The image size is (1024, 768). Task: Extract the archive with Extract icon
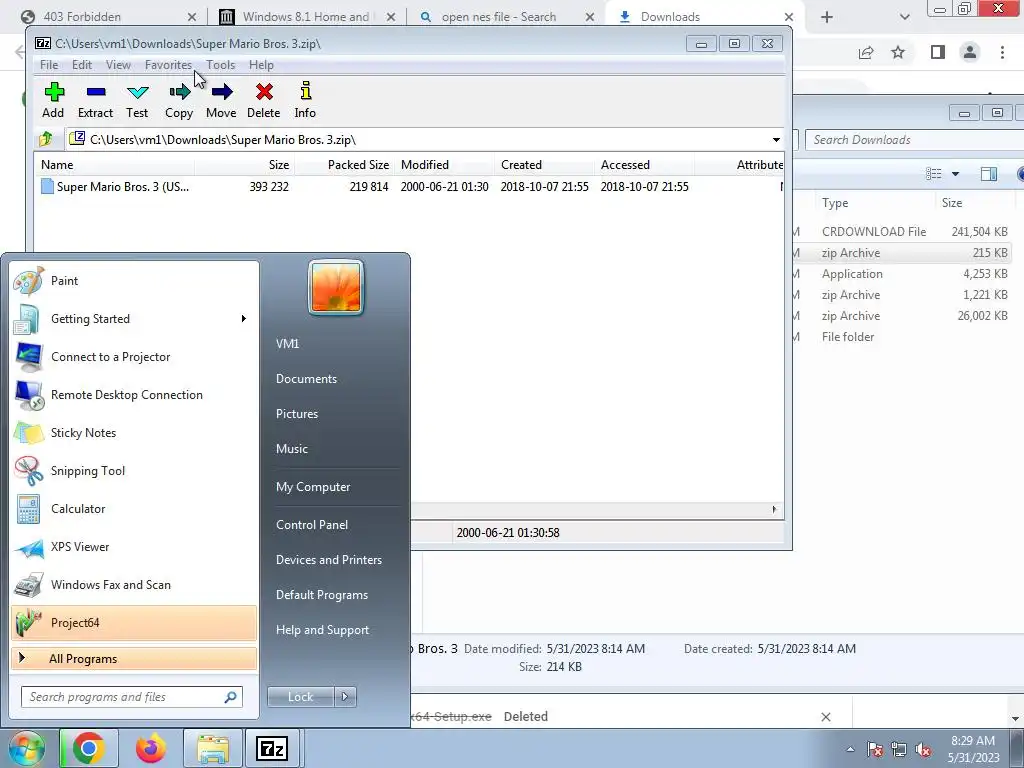[95, 100]
